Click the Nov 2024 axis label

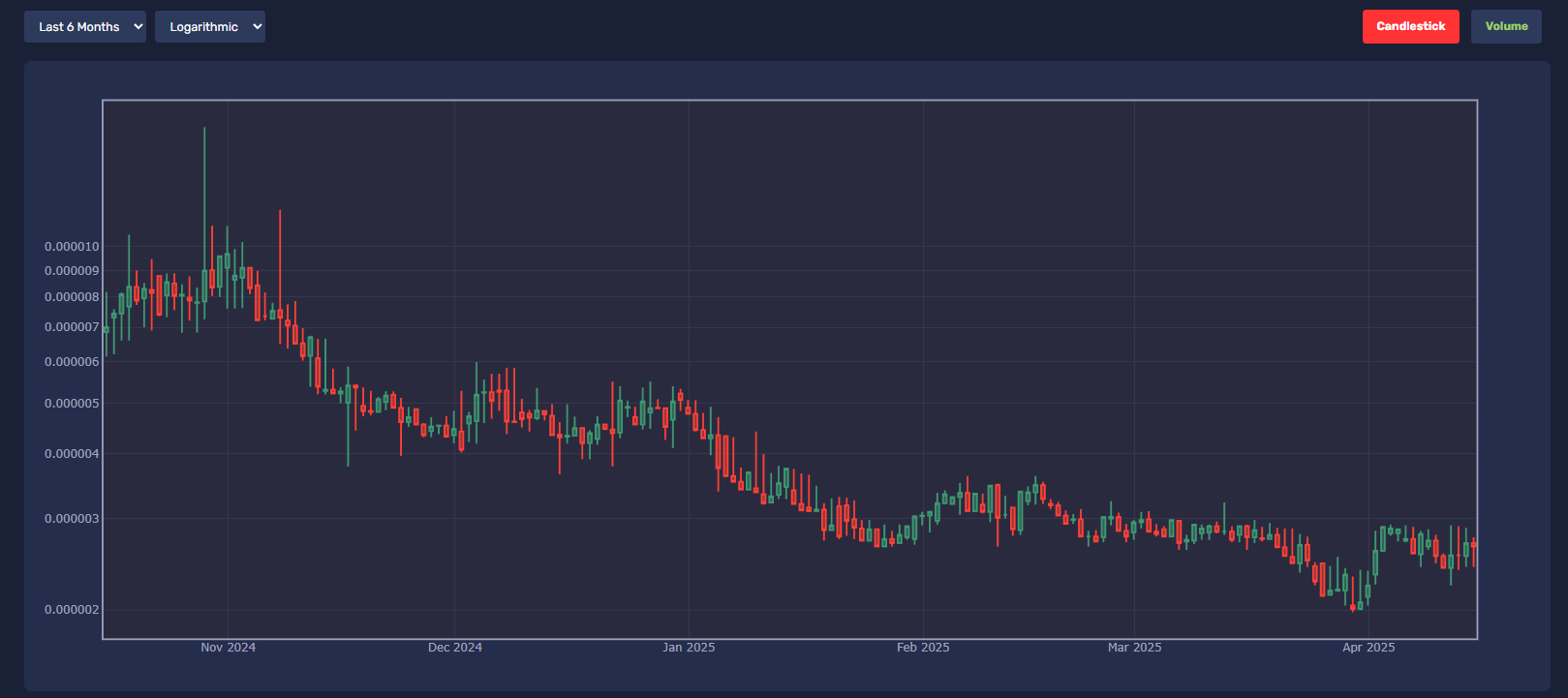229,648
